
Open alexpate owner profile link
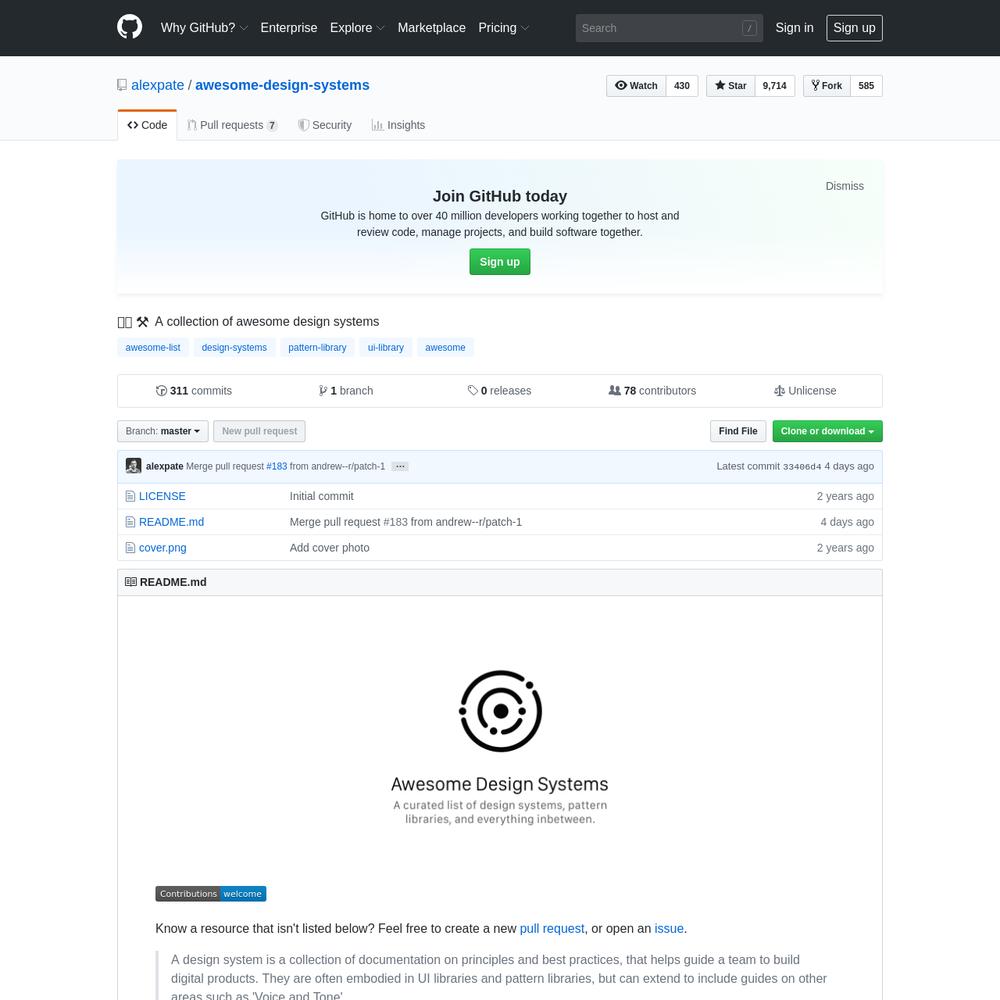coord(158,85)
